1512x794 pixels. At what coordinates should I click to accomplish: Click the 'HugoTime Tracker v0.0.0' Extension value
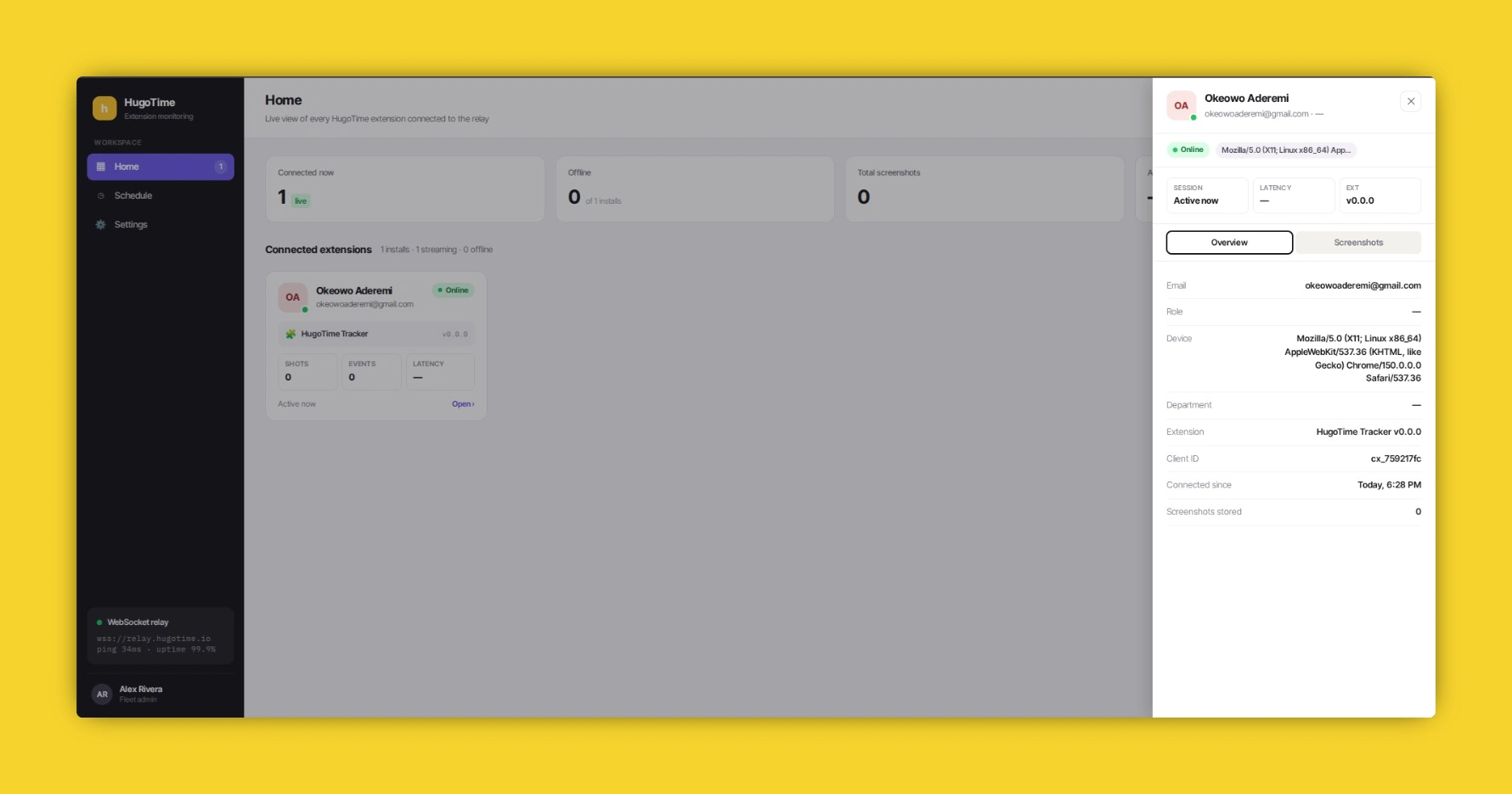coord(1368,431)
